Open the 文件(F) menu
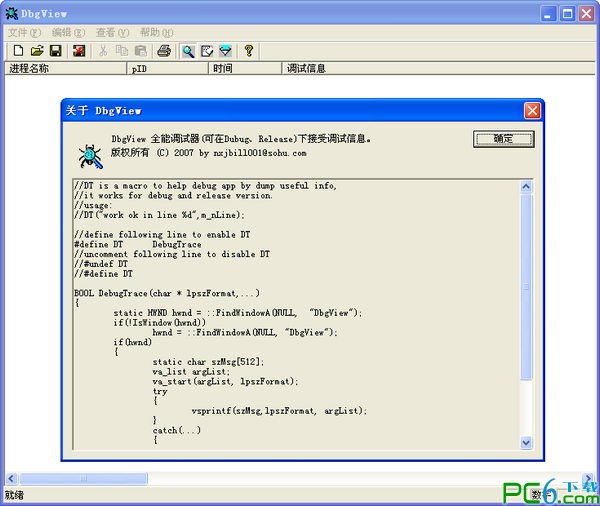Screen dimensions: 600x506 click(x=24, y=33)
